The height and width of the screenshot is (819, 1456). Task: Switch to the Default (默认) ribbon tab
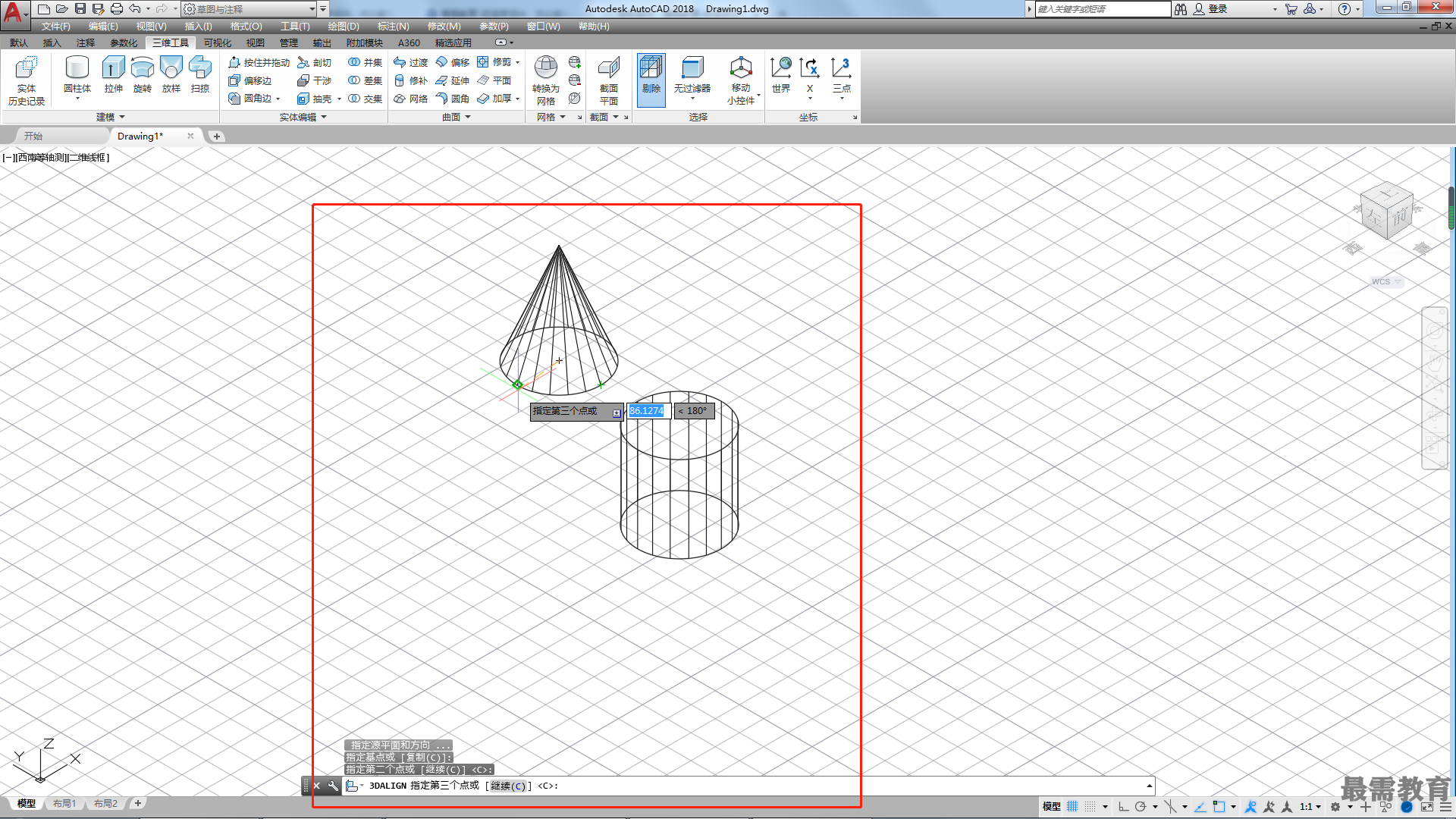(x=19, y=42)
